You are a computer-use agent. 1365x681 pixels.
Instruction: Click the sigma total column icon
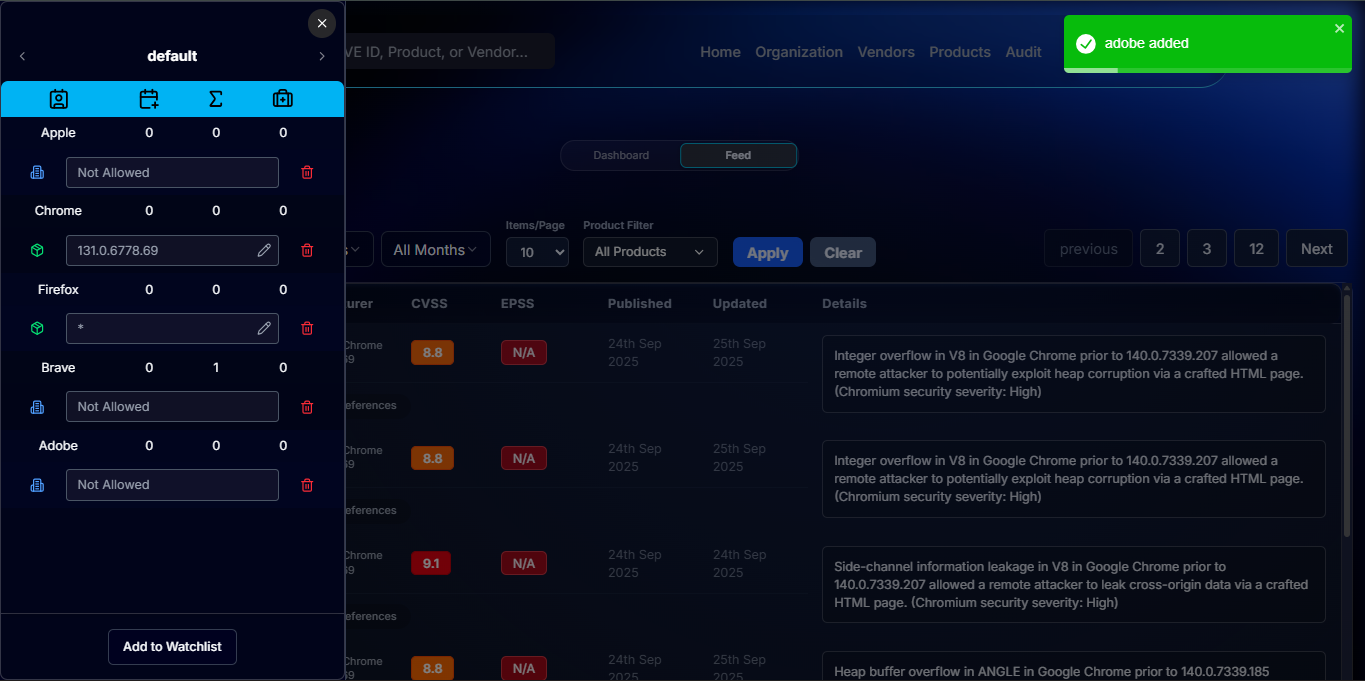pos(215,99)
